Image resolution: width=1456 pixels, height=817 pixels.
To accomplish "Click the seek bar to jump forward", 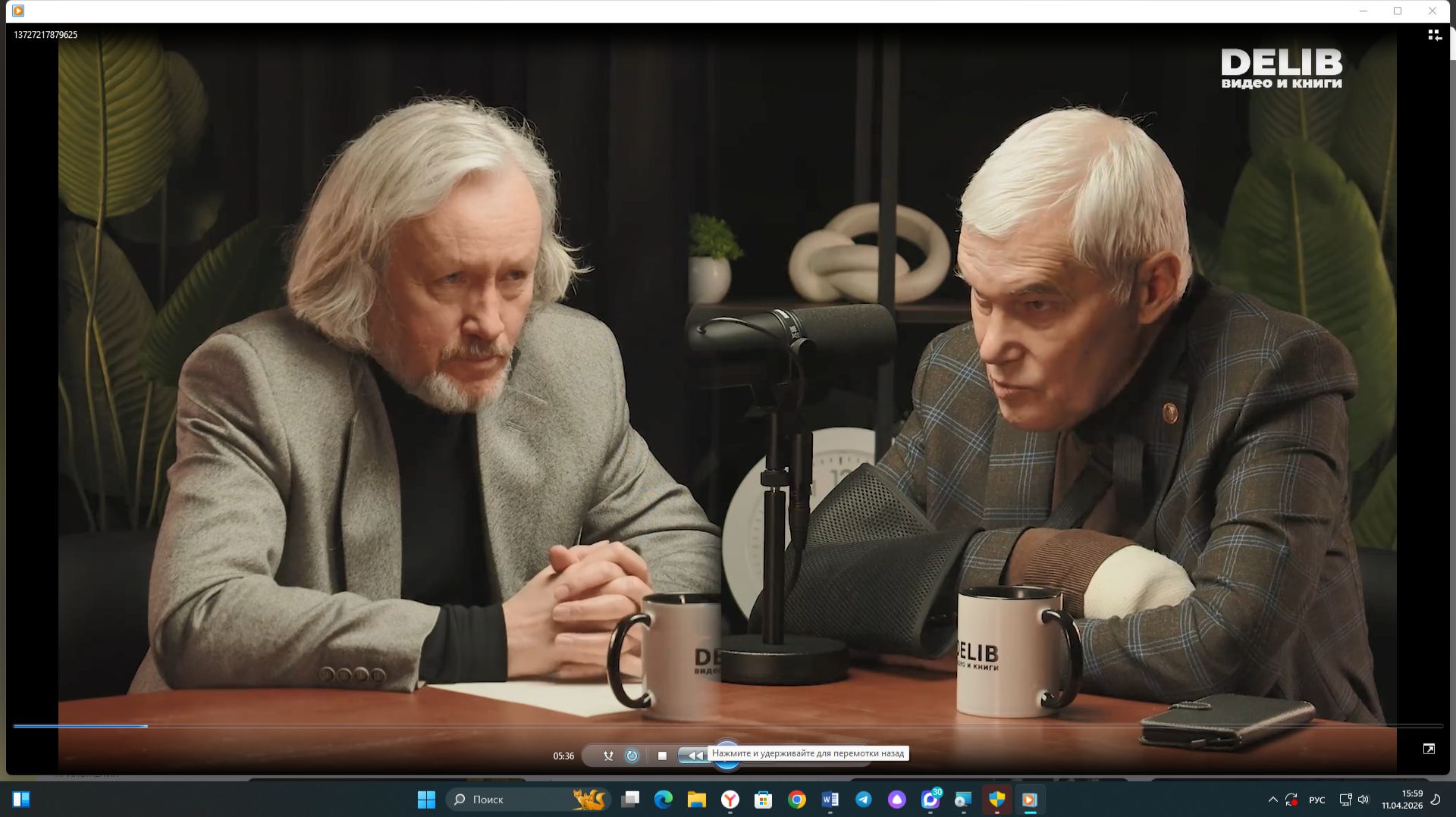I will (x=727, y=726).
